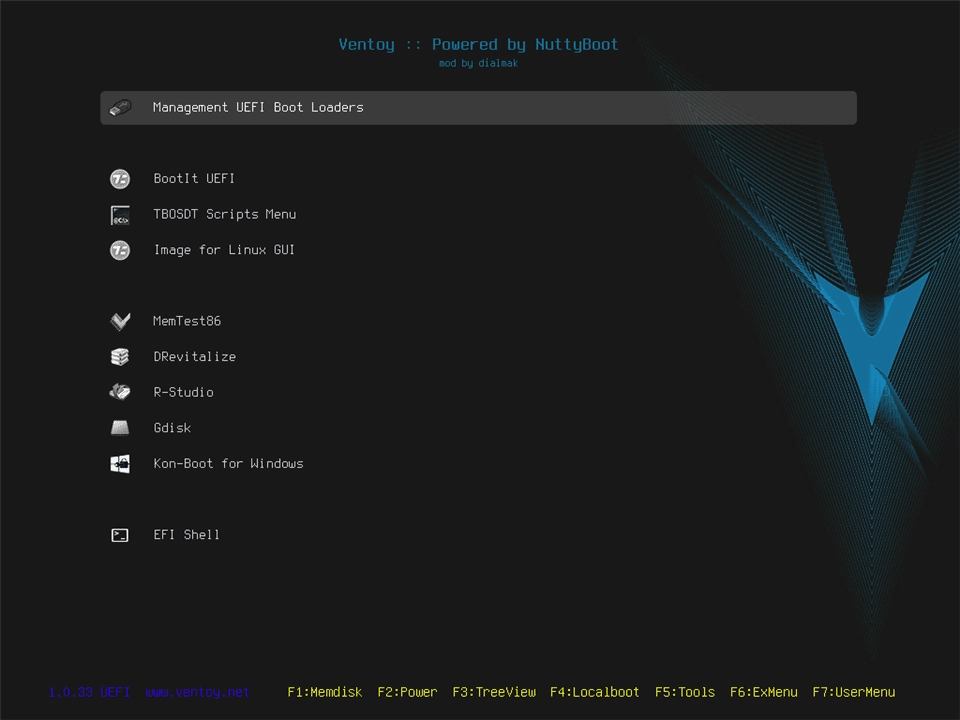Choose the R-Studio entry text
This screenshot has width=960, height=720.
click(184, 392)
